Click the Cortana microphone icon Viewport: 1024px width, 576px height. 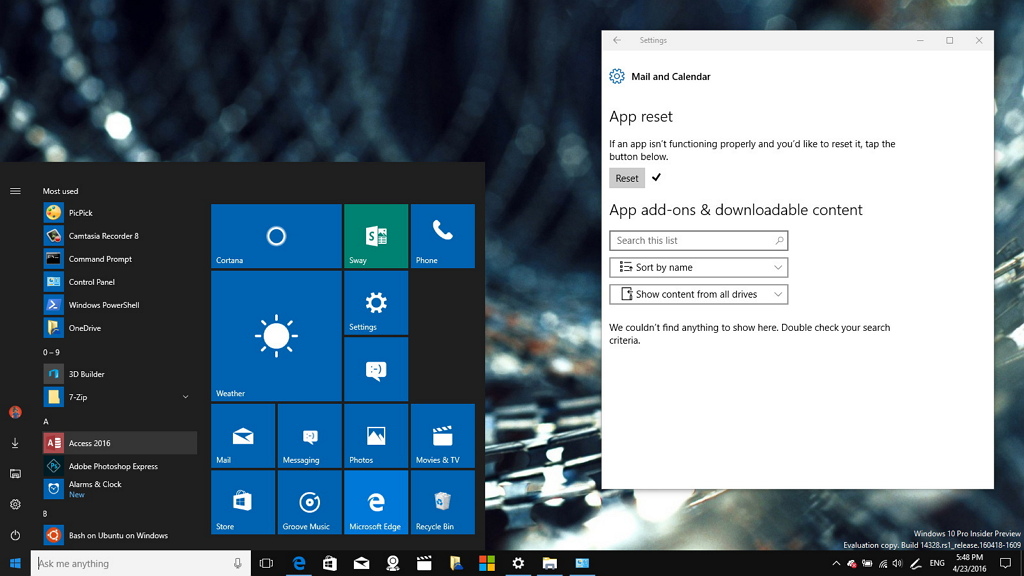pyautogui.click(x=238, y=563)
